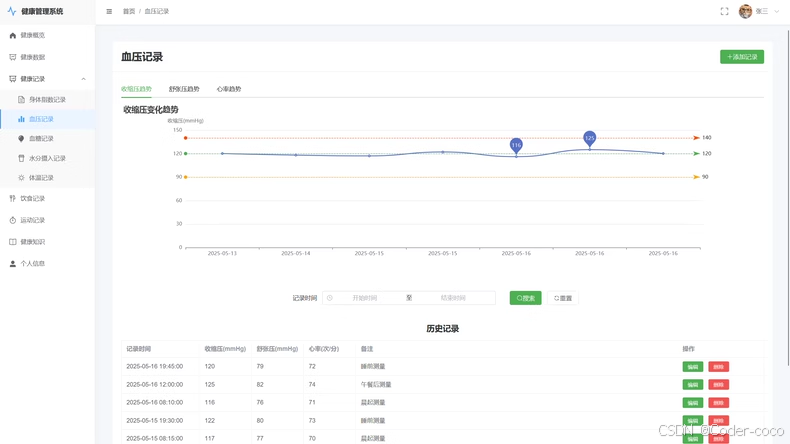Delete the 2025-05-16 08:10:00 record
The height and width of the screenshot is (444, 790).
[718, 403]
